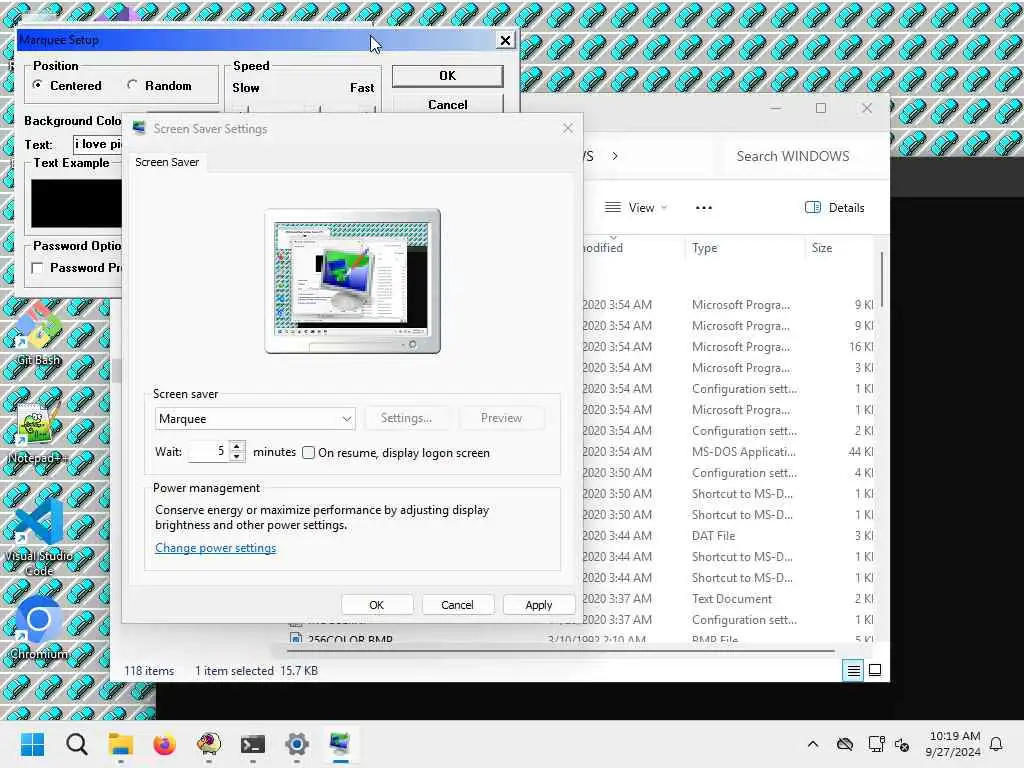Image resolution: width=1024 pixels, height=768 pixels.
Task: Open taskbar Search
Action: 76,744
